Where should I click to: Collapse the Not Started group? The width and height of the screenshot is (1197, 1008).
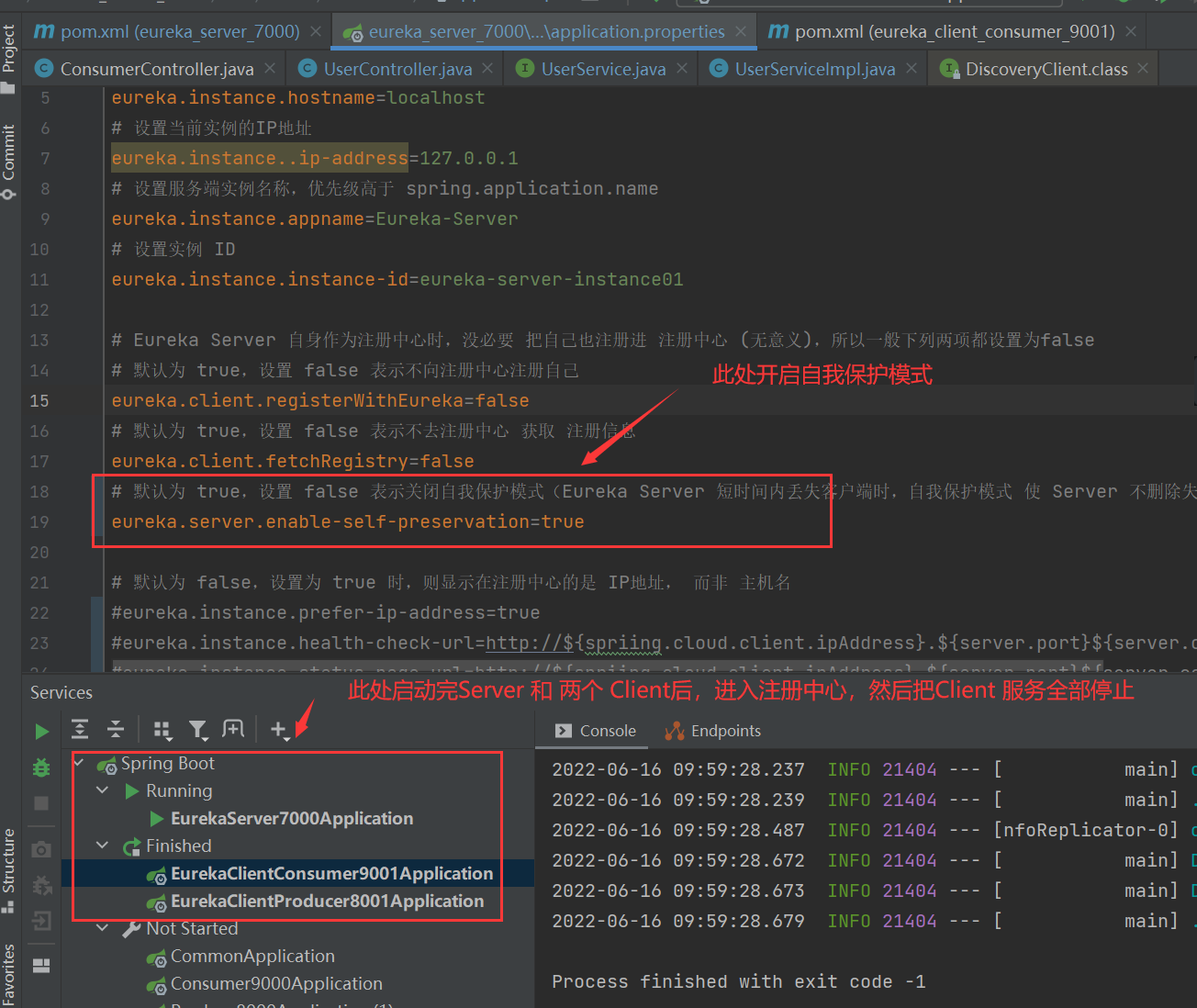click(x=103, y=928)
